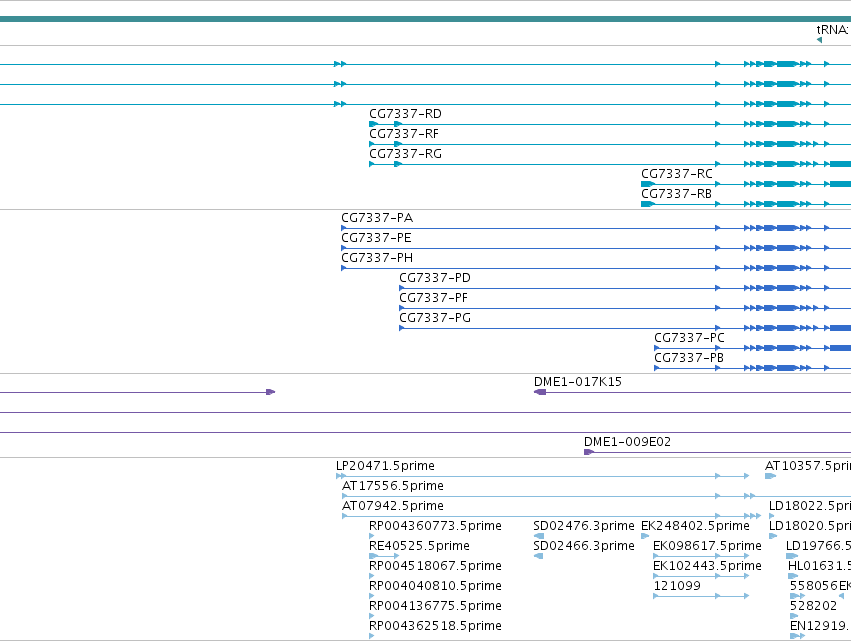Click the CG7337-PF protein feature label
851x641 pixels.
(433, 299)
